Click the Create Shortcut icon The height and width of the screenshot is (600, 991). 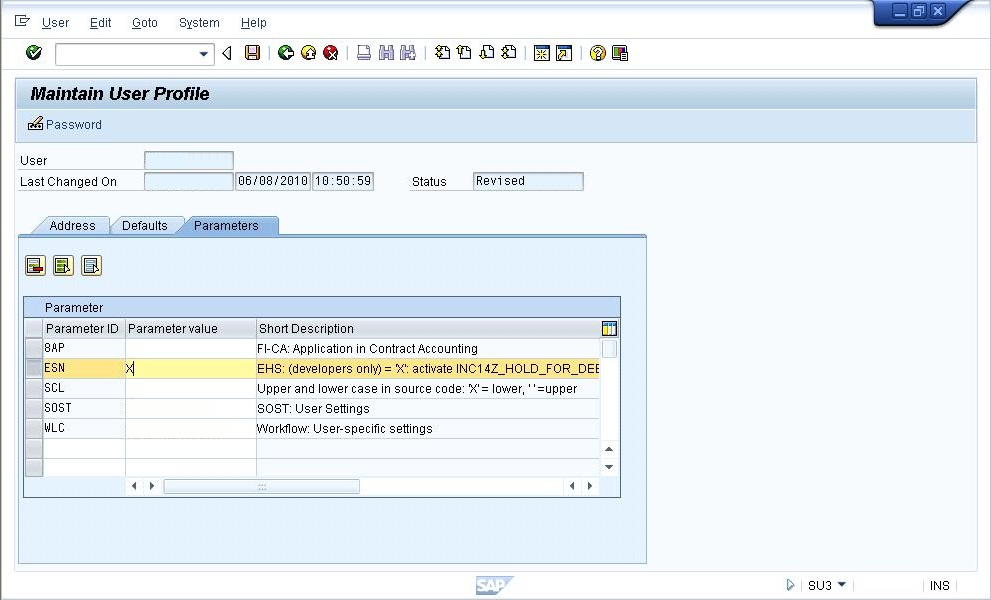click(562, 53)
